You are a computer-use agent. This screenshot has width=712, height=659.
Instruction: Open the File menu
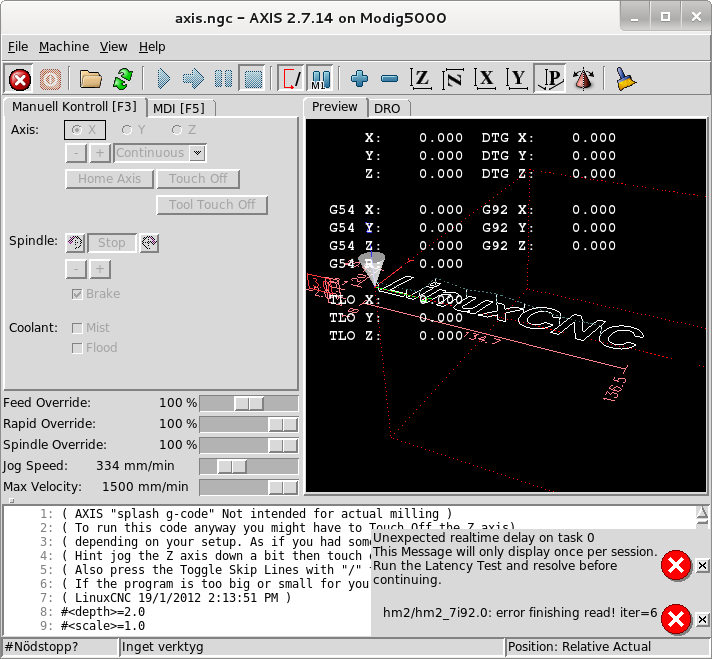point(18,47)
